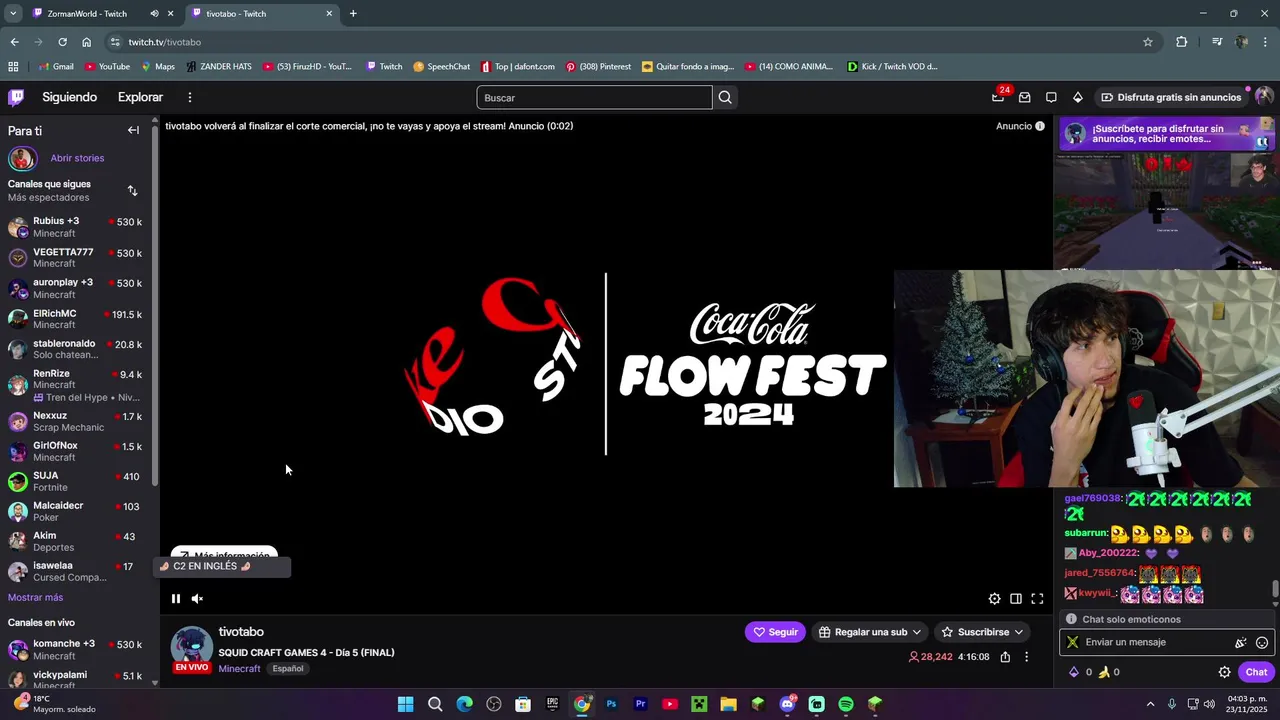
Task: Open the chat bubble icon in top bar
Action: [1051, 97]
